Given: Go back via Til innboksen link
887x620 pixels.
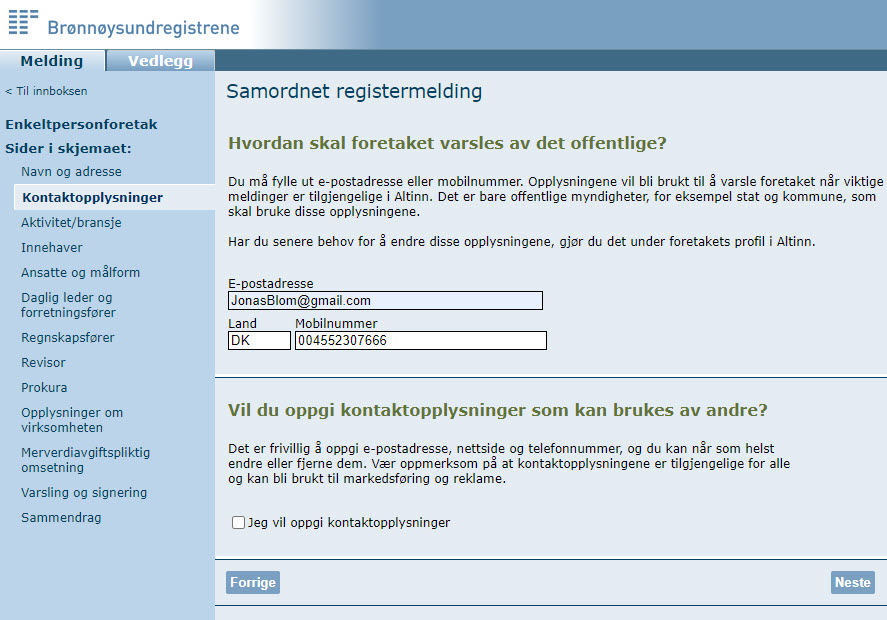Looking at the screenshot, I should point(46,91).
